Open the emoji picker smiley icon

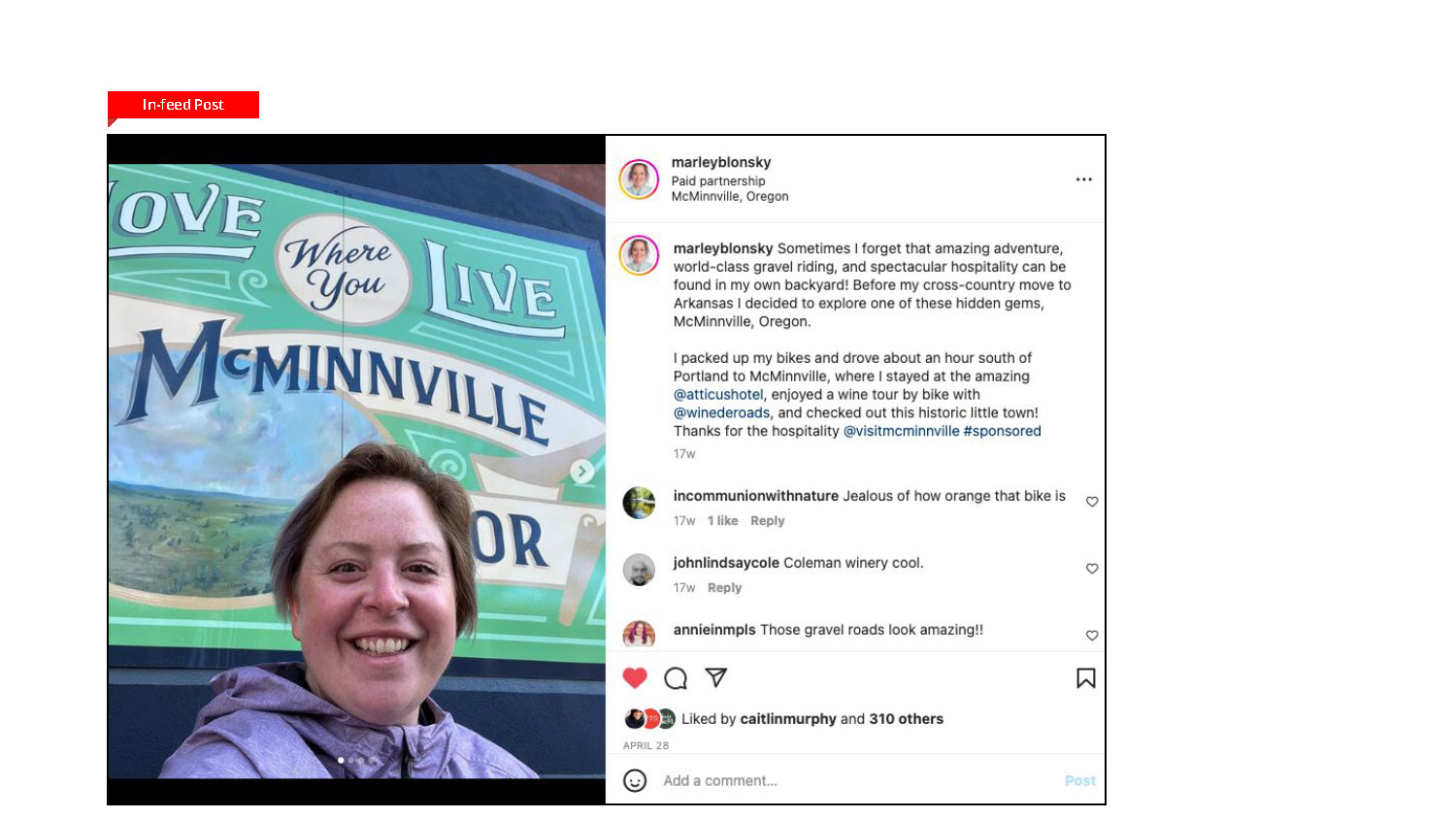pos(635,780)
